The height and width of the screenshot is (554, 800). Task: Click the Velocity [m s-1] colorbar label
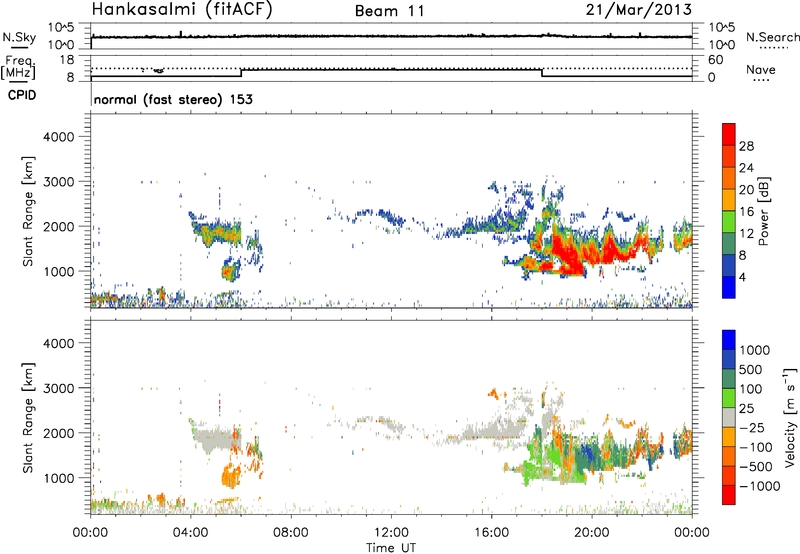click(790, 417)
